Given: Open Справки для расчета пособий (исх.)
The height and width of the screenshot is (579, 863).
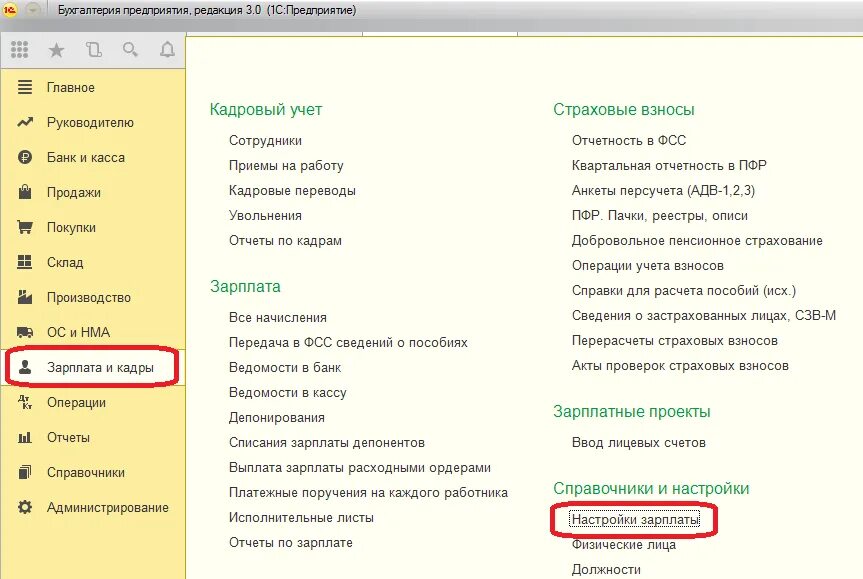Looking at the screenshot, I should 684,291.
